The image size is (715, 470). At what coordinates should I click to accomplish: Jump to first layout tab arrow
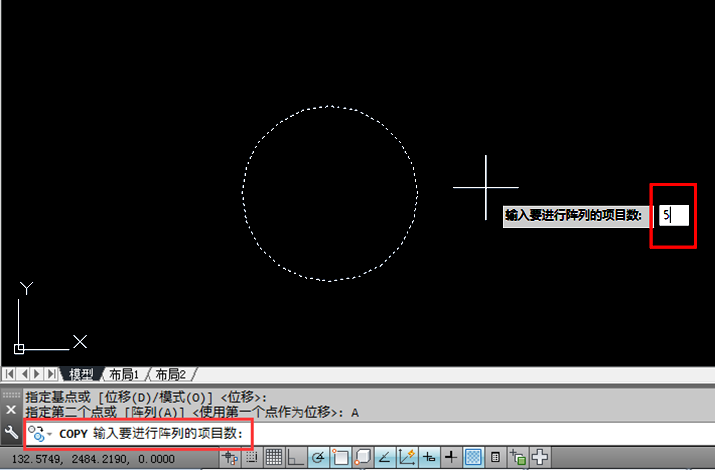coord(9,374)
